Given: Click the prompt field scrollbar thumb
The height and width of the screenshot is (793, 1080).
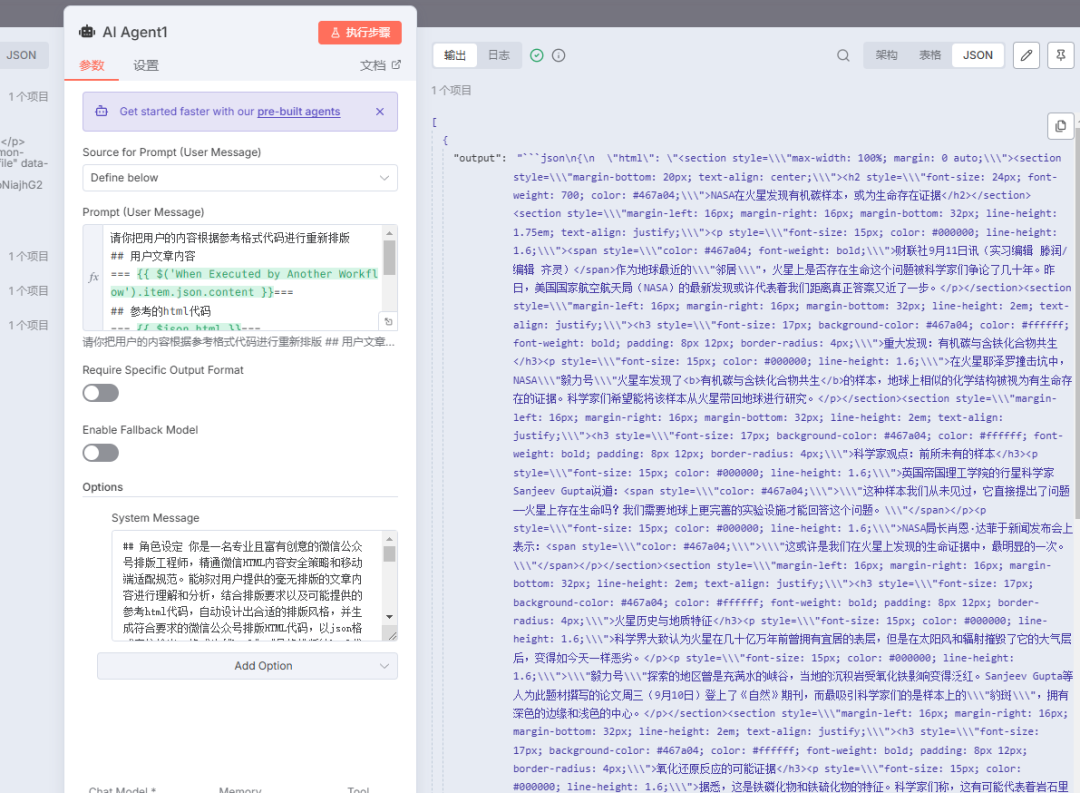Looking at the screenshot, I should [389, 258].
